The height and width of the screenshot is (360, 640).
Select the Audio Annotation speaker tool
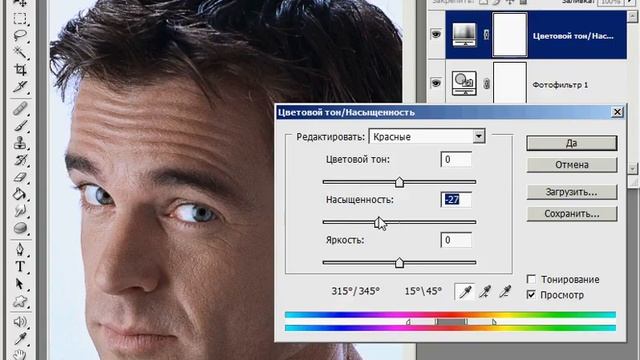[20, 322]
